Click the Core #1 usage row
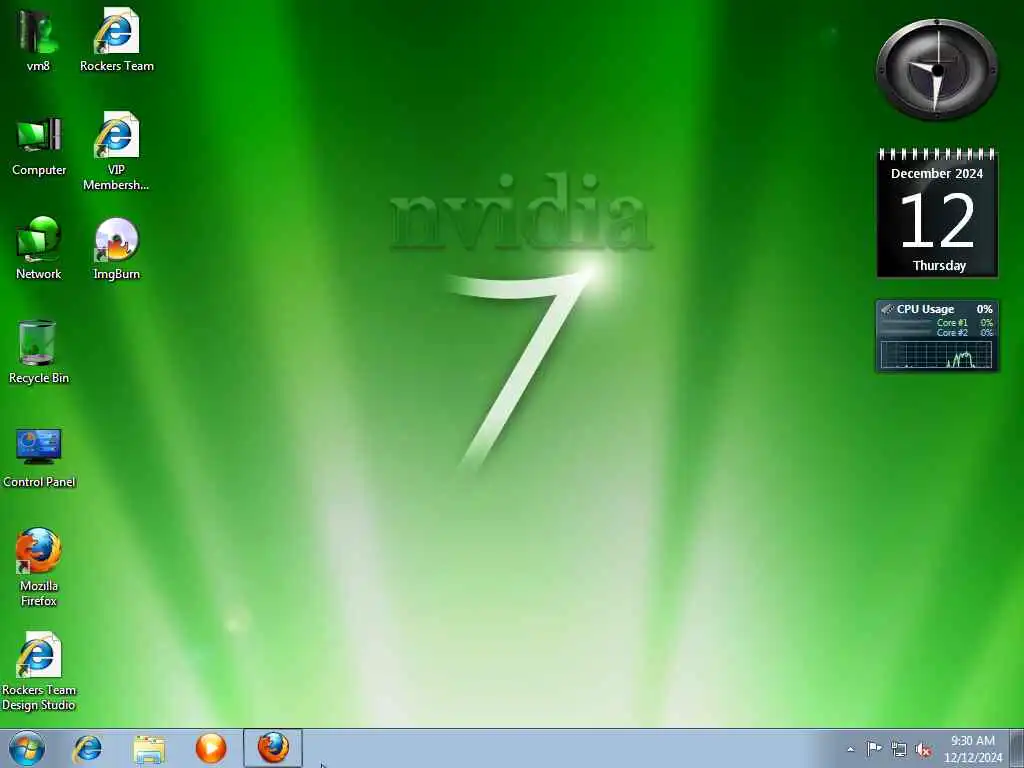This screenshot has width=1024, height=768. point(937,323)
